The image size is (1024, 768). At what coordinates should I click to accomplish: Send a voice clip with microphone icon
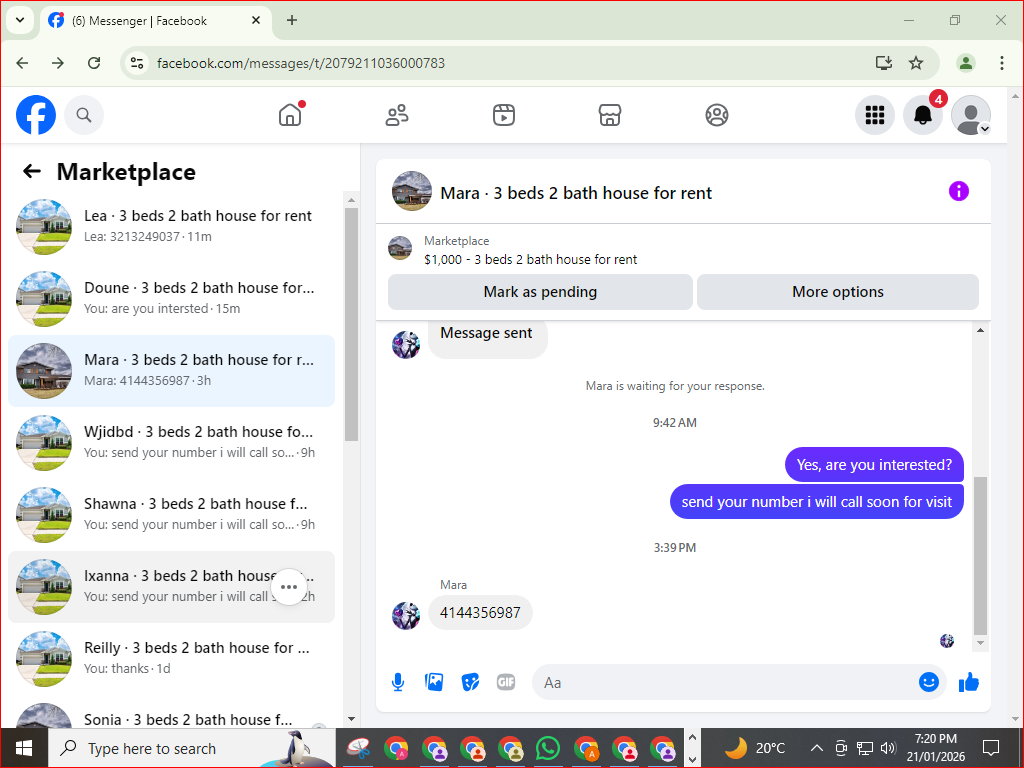tap(398, 682)
